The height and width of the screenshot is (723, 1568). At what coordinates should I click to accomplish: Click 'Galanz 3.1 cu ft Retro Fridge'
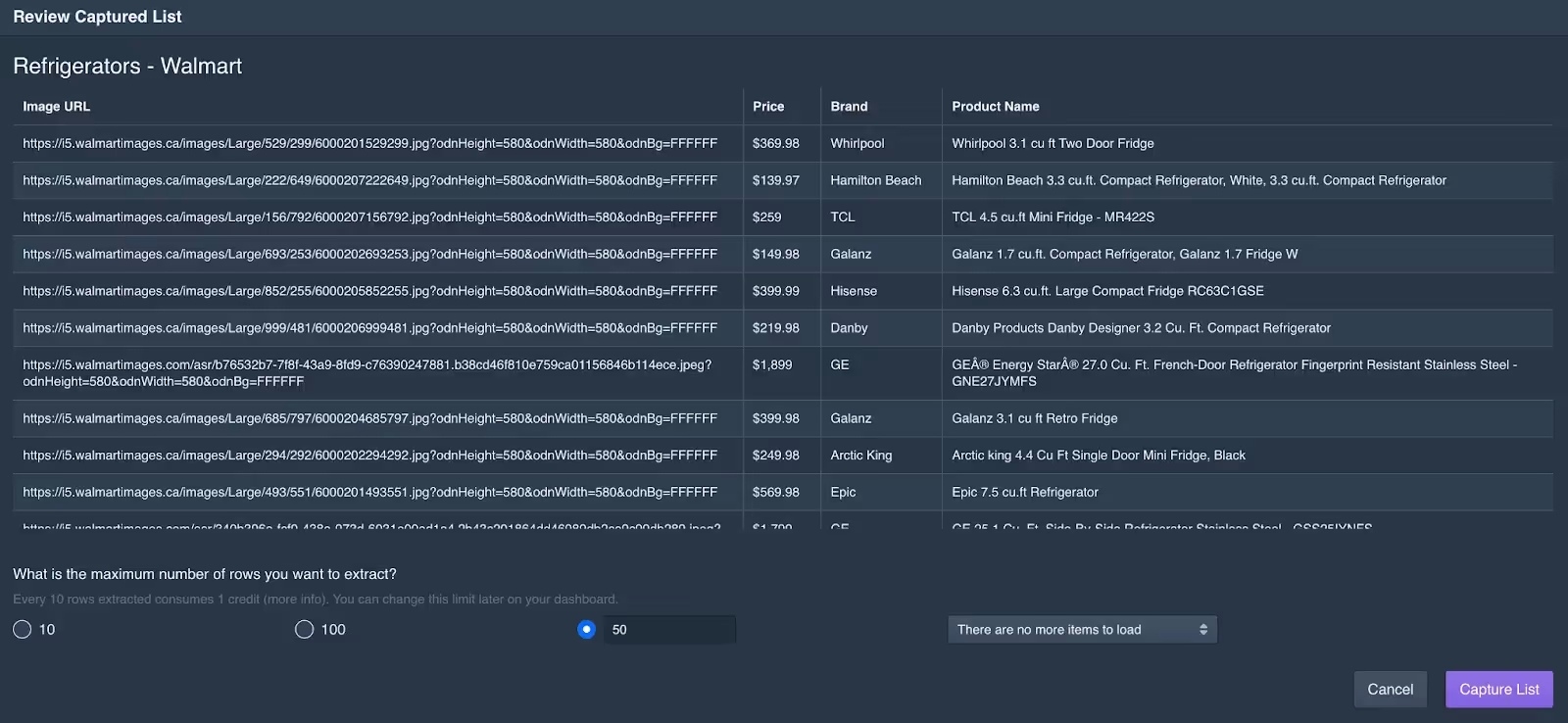point(1034,418)
